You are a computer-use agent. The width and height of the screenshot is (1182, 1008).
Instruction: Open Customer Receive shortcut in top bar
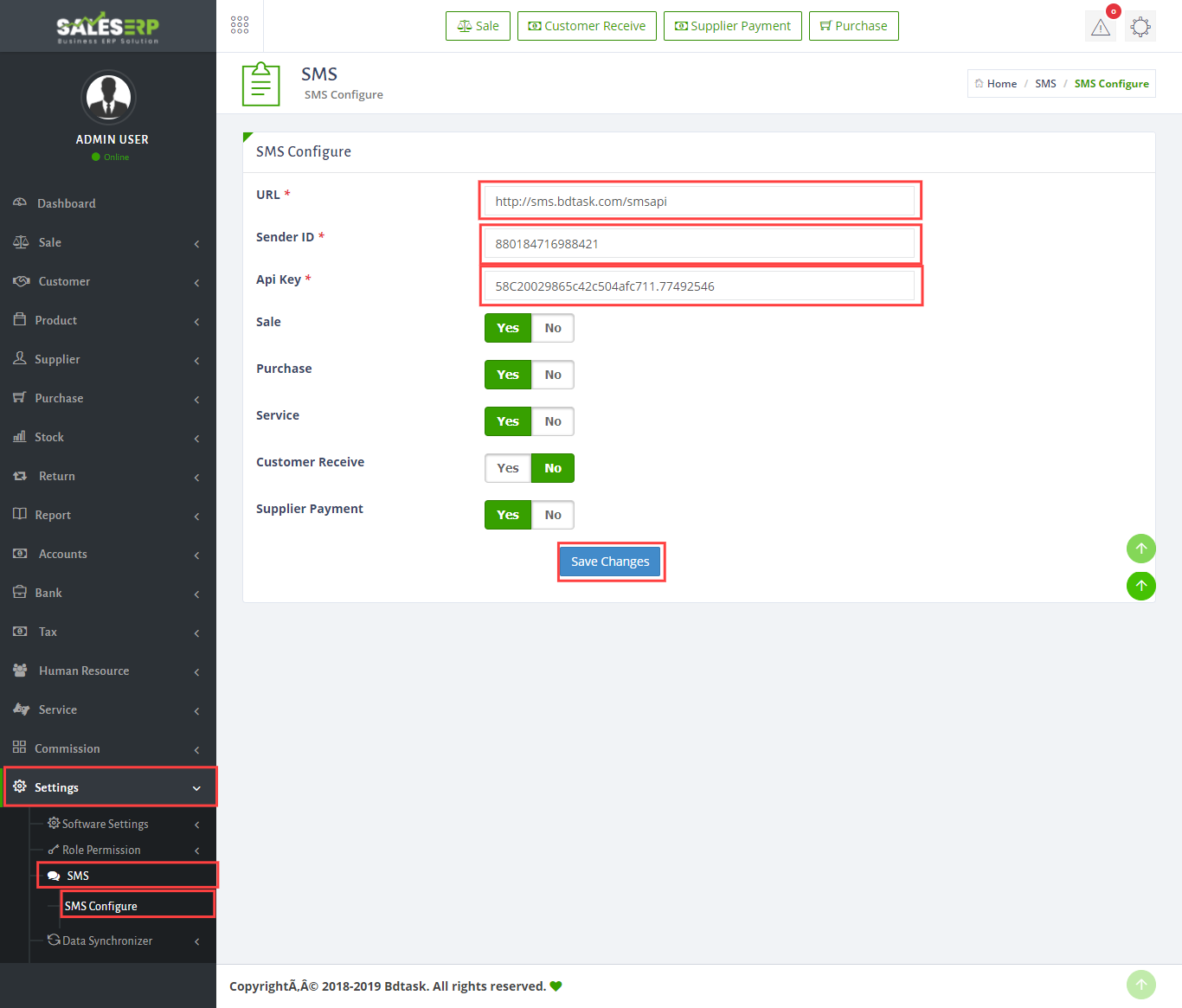coord(587,26)
